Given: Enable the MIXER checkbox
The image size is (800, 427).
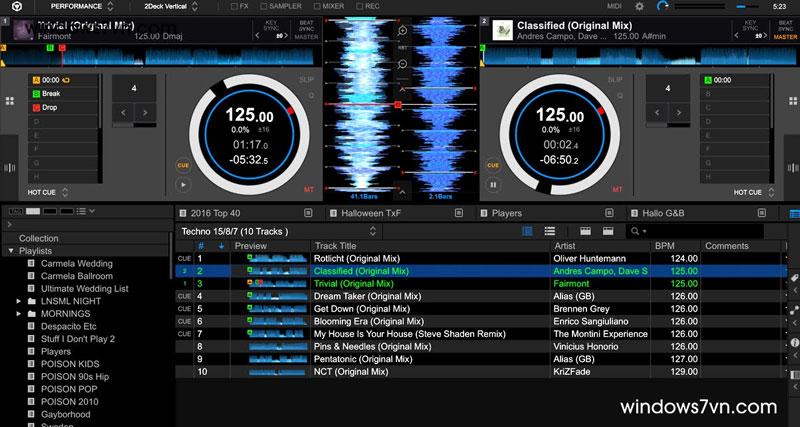Looking at the screenshot, I should 317,7.
